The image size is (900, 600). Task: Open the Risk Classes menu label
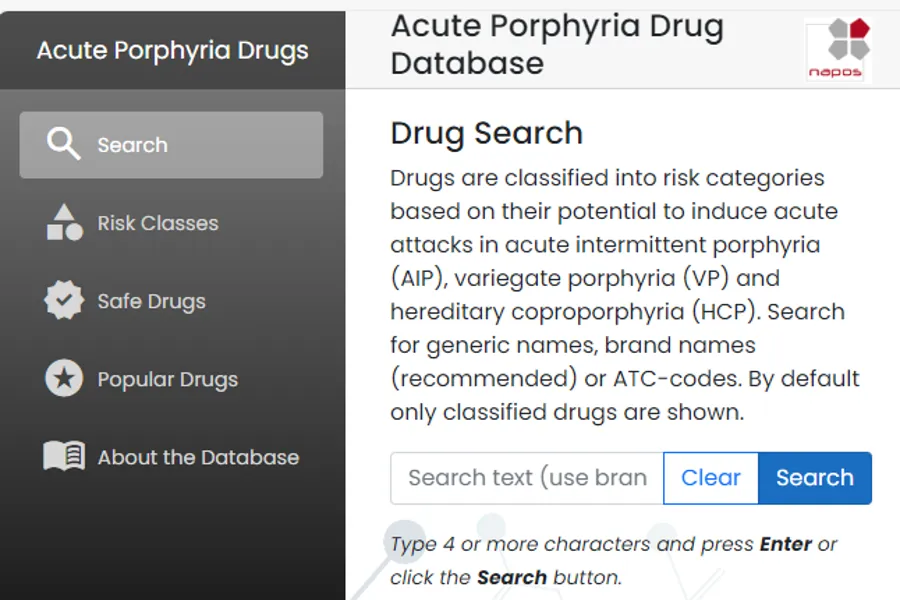(x=158, y=223)
